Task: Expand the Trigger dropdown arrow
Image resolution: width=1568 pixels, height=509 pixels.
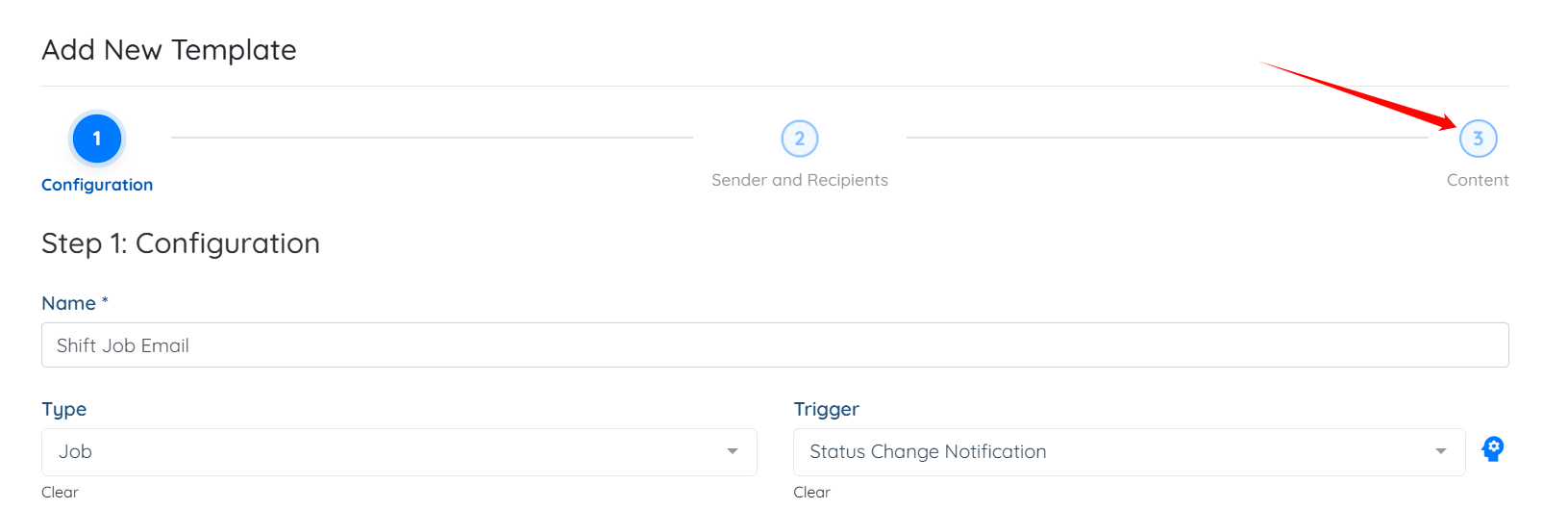Action: point(1440,451)
